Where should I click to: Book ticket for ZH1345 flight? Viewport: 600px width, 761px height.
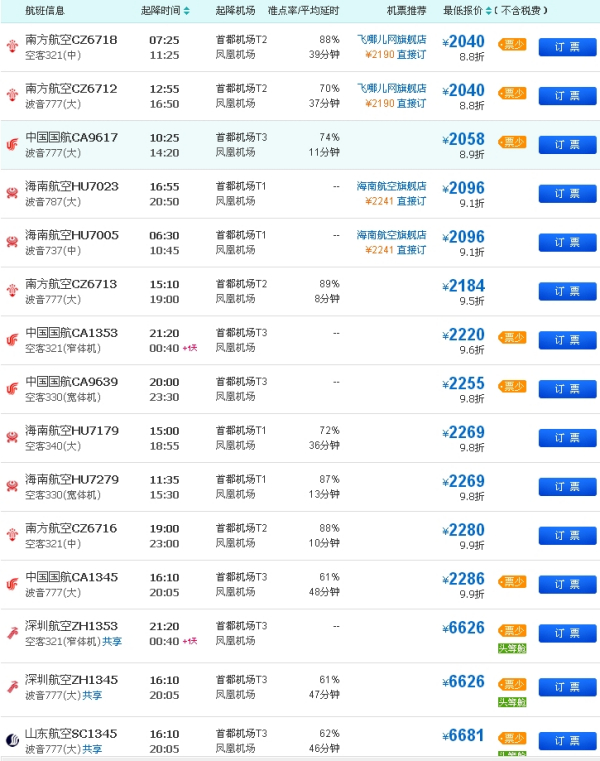(567, 687)
